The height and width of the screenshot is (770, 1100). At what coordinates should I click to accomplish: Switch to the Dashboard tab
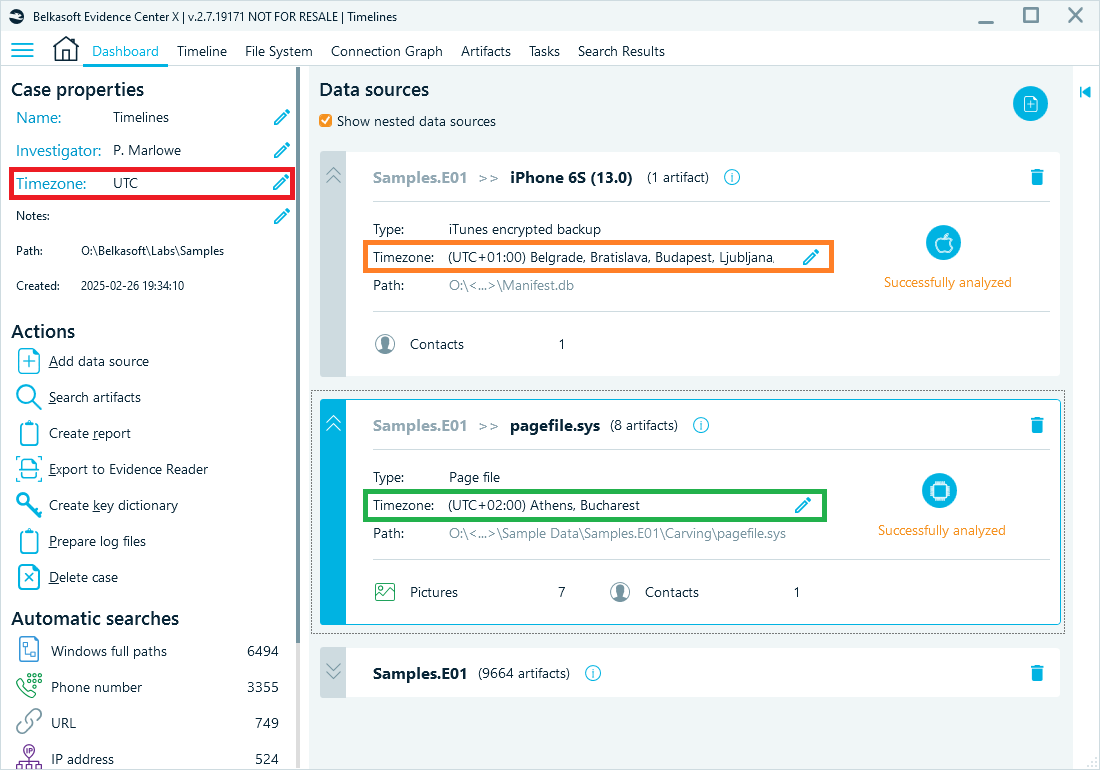click(126, 51)
